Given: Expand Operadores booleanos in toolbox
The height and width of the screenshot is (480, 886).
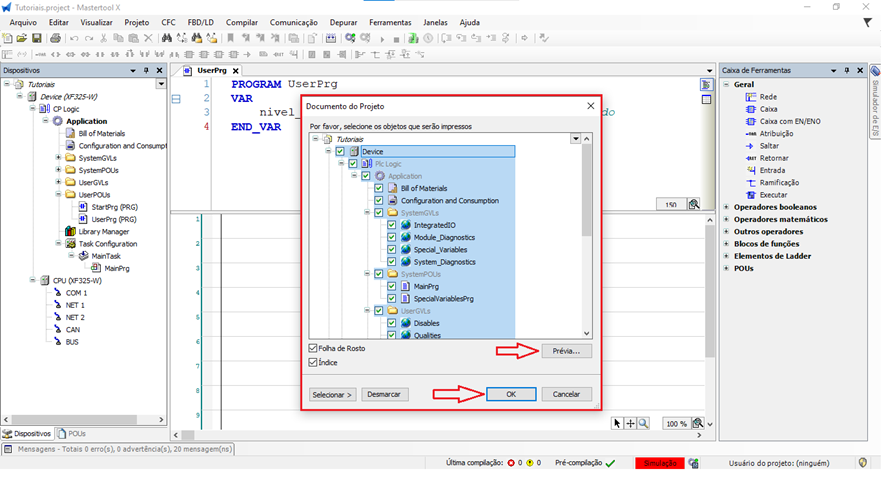Looking at the screenshot, I should pos(726,207).
